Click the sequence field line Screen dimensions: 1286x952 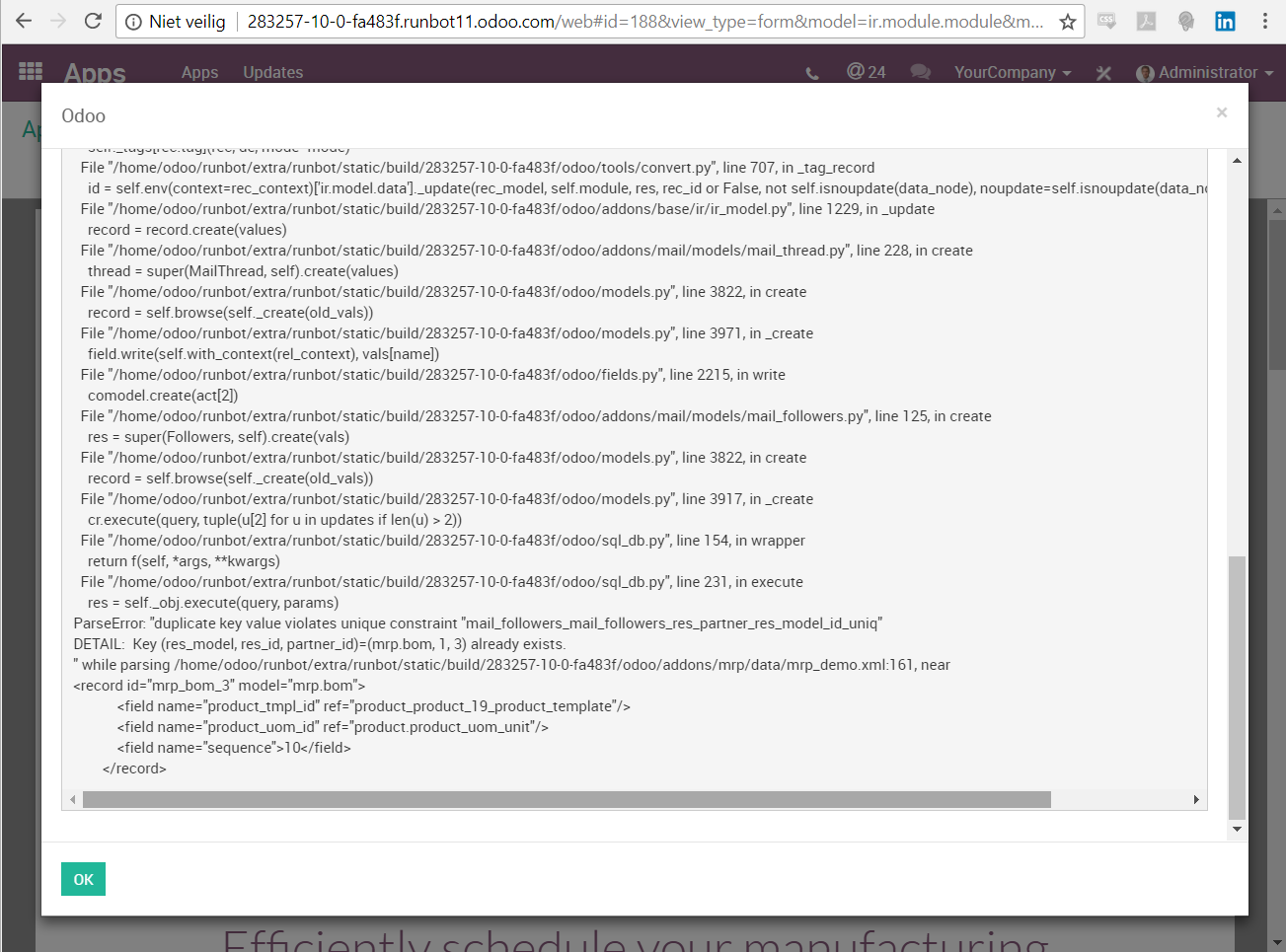(x=234, y=748)
